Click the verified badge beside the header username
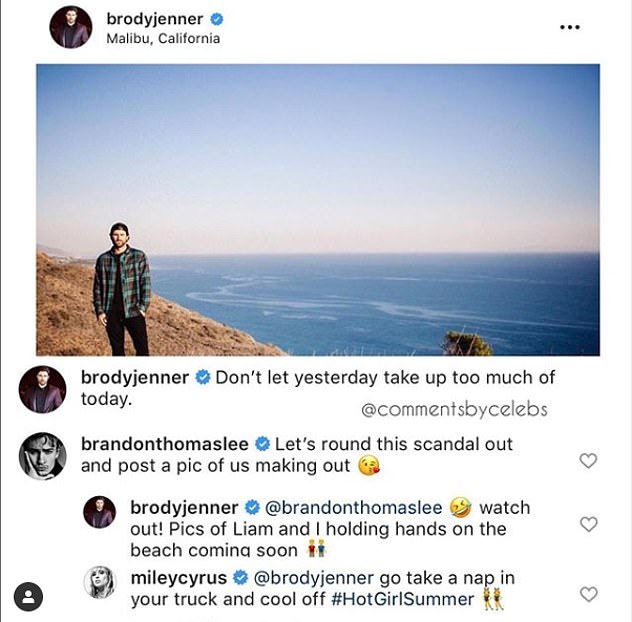This screenshot has width=632, height=622. tap(216, 19)
